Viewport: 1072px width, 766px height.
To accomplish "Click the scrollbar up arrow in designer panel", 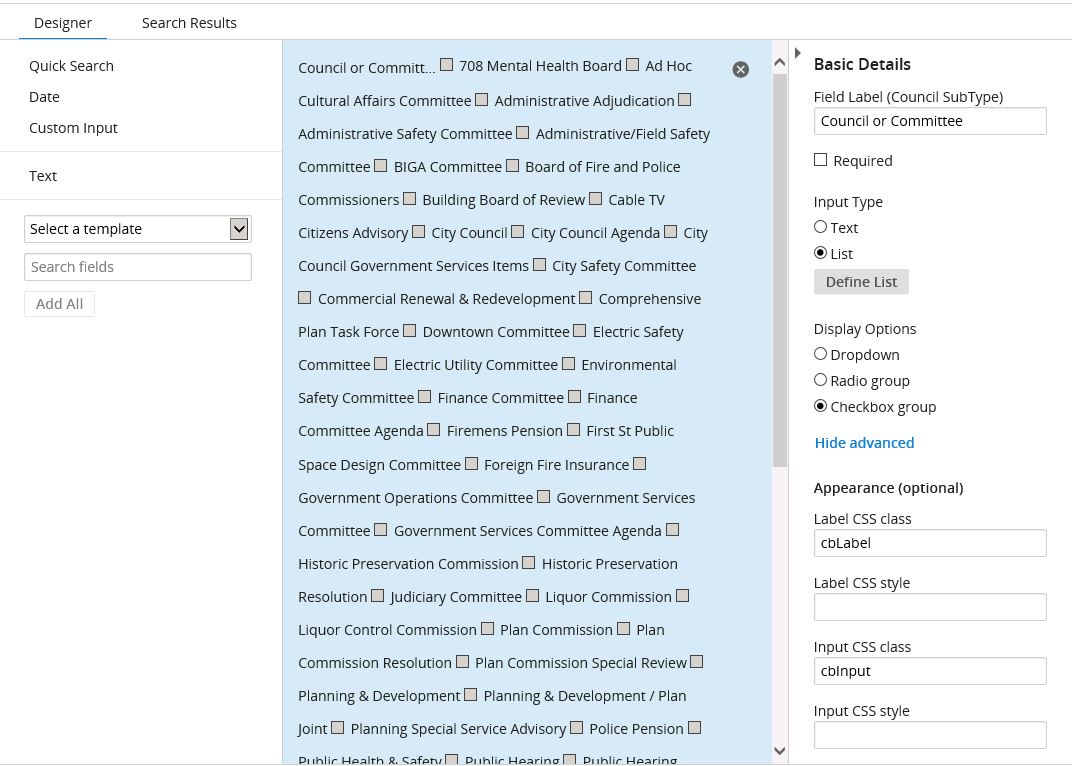I will click(779, 62).
